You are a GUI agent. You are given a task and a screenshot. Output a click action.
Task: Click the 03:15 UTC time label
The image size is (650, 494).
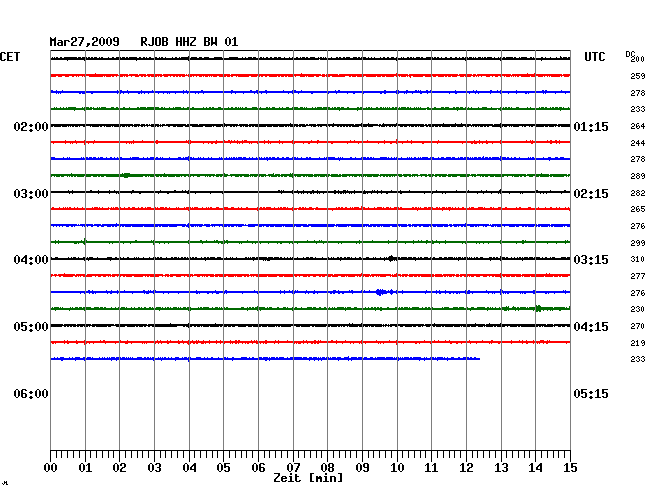coord(591,260)
